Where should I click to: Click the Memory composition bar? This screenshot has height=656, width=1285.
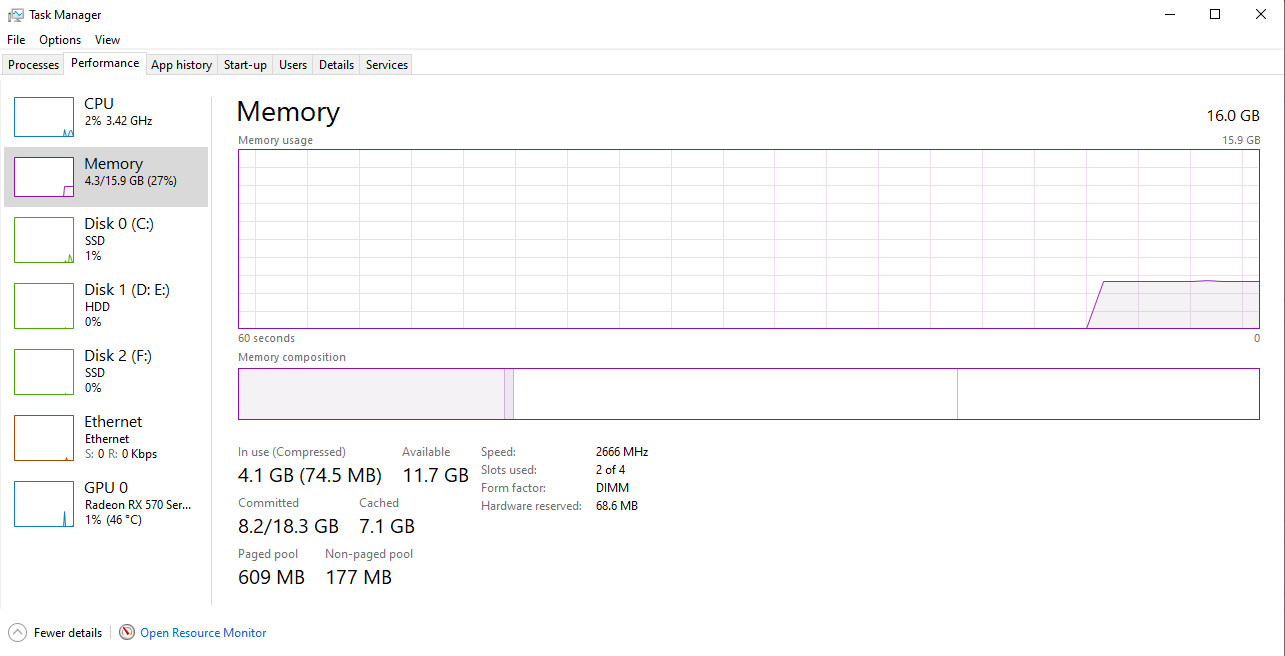(x=748, y=394)
